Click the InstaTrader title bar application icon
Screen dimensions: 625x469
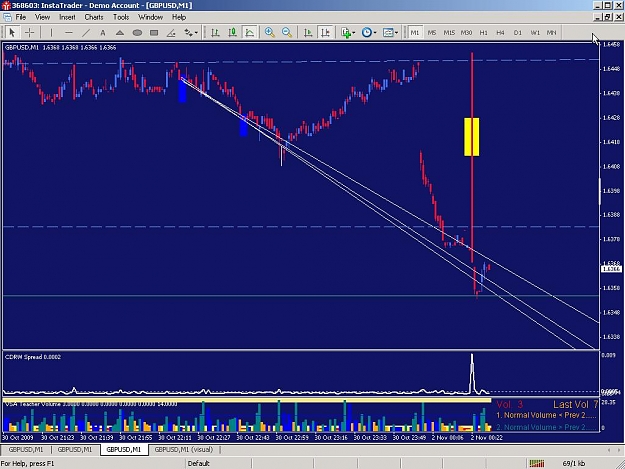coord(6,6)
